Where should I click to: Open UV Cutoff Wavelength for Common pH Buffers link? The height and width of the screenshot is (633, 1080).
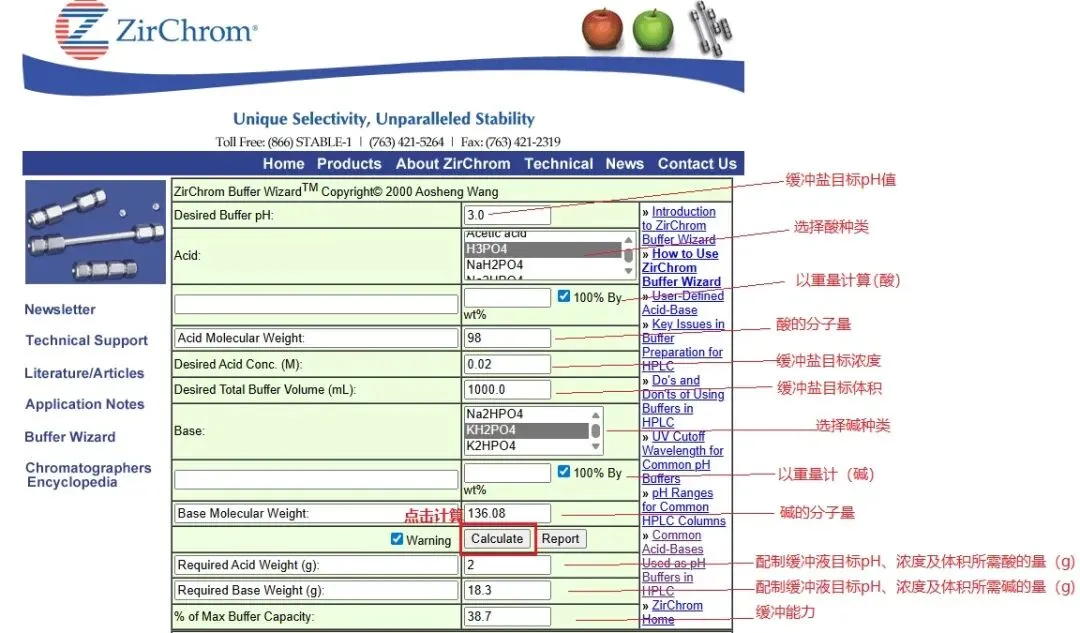(x=683, y=457)
